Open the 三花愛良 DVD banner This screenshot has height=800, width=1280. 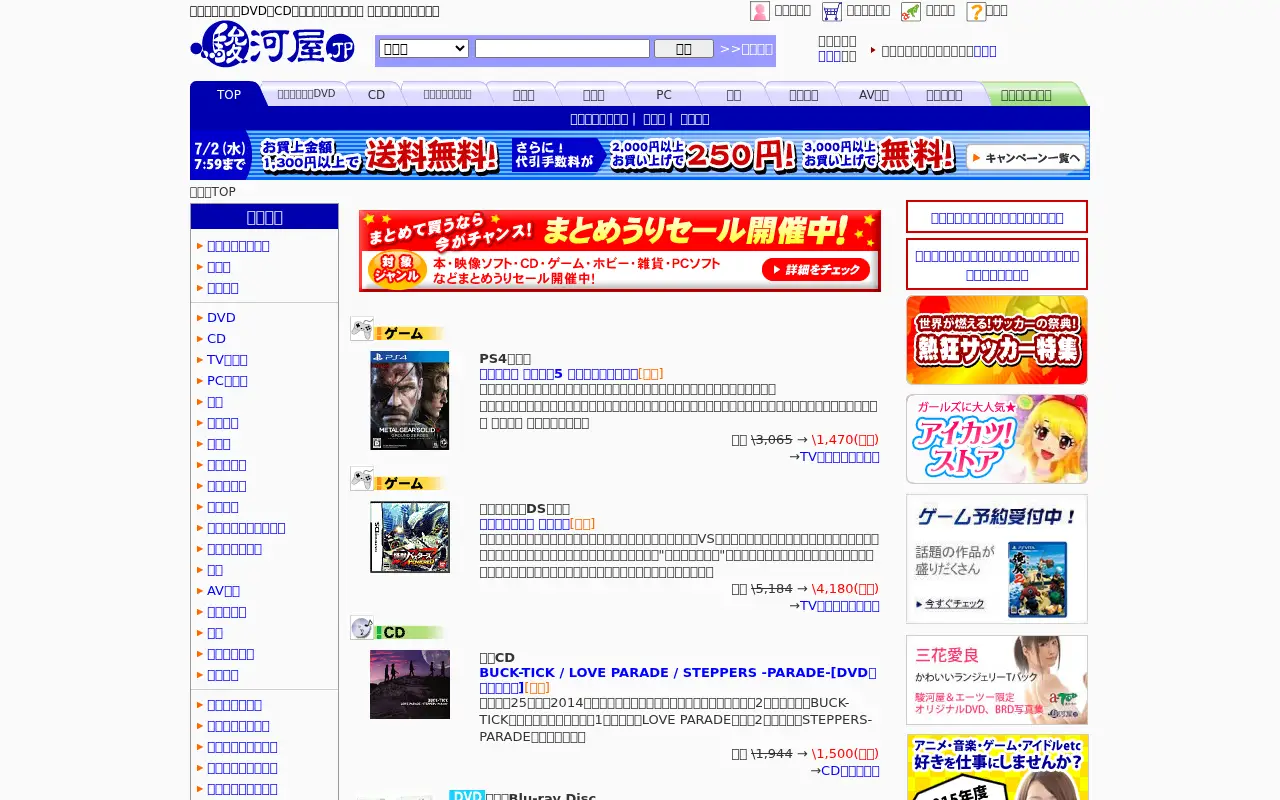pyautogui.click(x=997, y=680)
